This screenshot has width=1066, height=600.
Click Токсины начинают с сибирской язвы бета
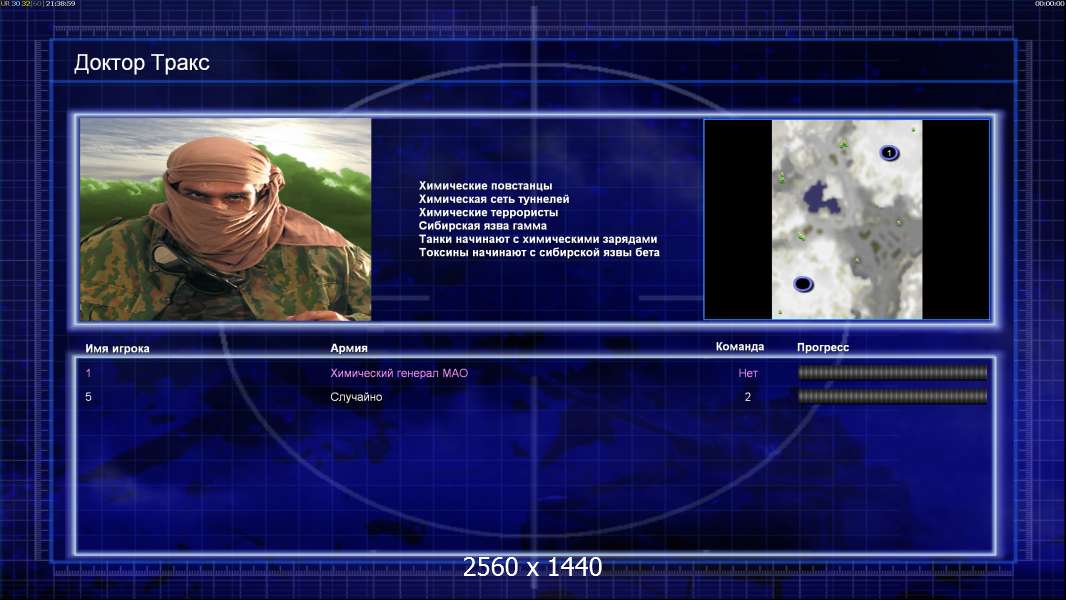click(x=539, y=252)
